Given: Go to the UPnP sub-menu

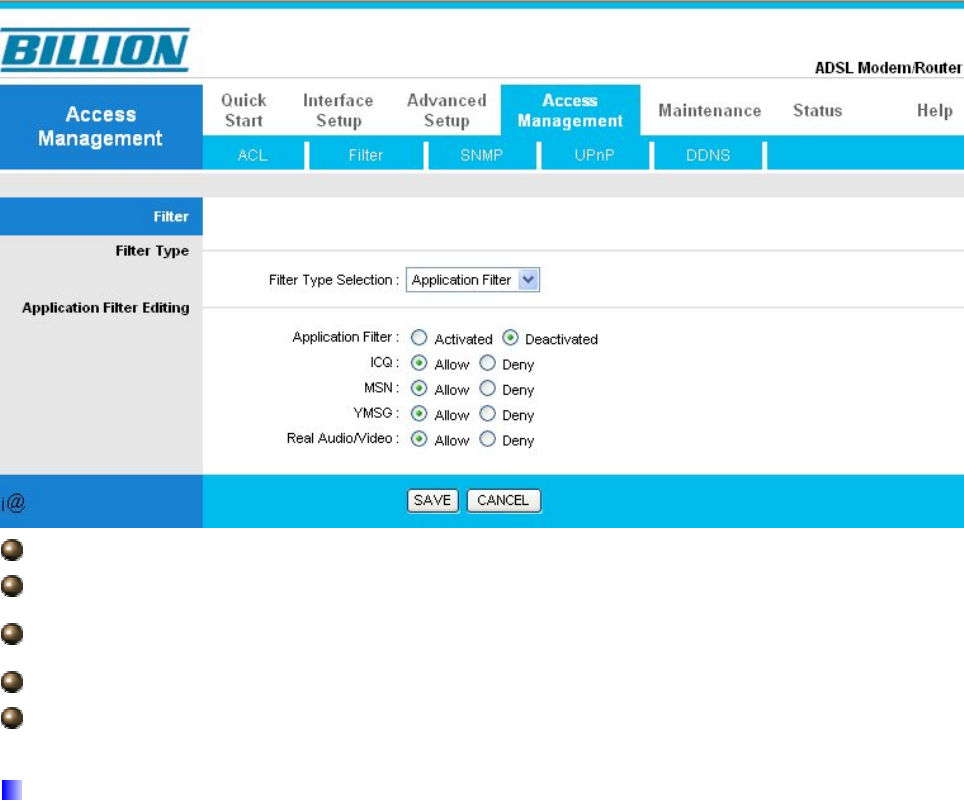Looking at the screenshot, I should pos(594,155).
